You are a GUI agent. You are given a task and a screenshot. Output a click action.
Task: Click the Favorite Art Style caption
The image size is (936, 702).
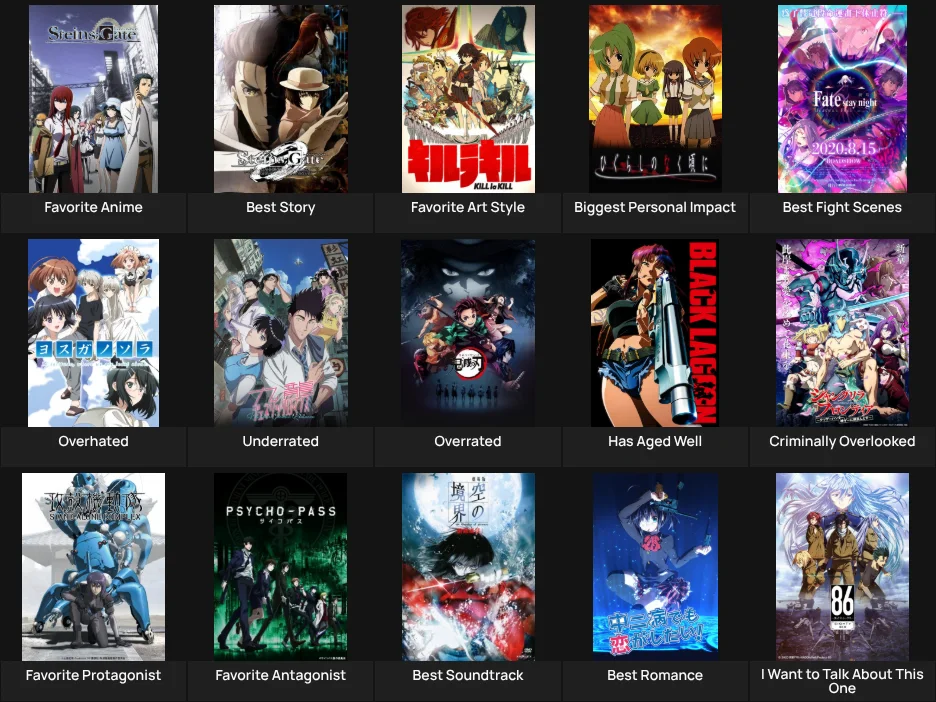pos(468,207)
